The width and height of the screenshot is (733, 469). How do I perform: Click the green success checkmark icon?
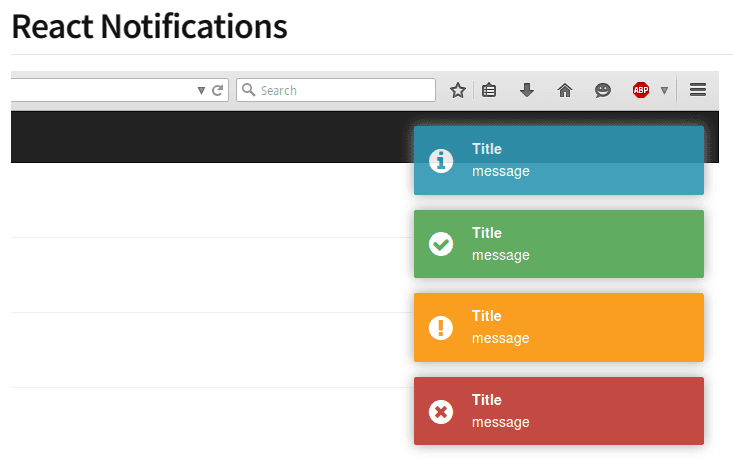pyautogui.click(x=441, y=244)
